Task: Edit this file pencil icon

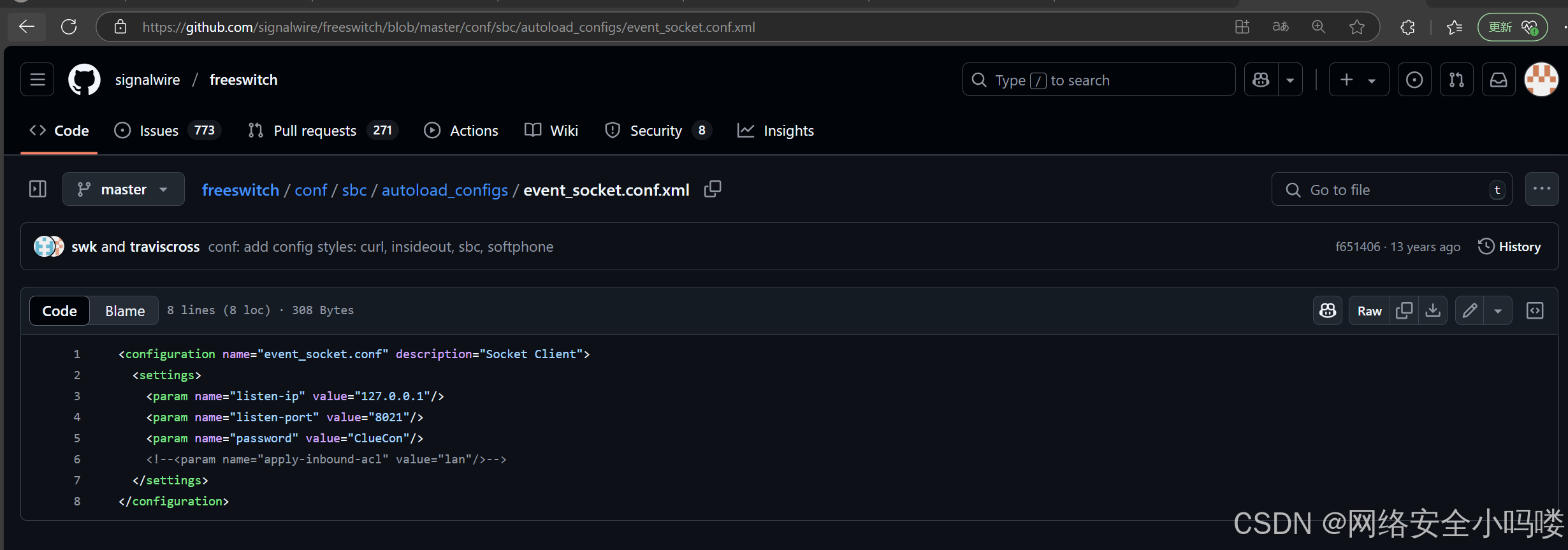Action: click(1470, 311)
